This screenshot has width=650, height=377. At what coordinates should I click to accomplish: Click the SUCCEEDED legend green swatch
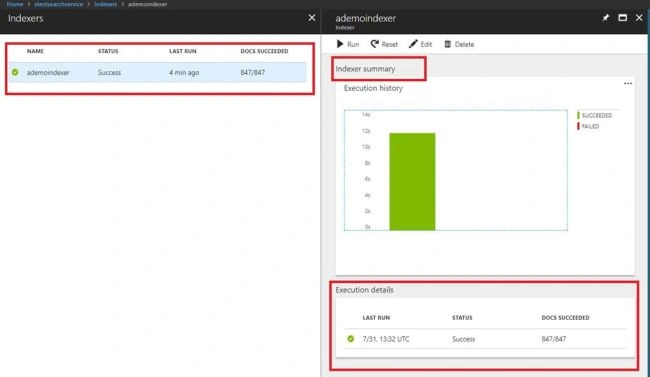(x=578, y=115)
